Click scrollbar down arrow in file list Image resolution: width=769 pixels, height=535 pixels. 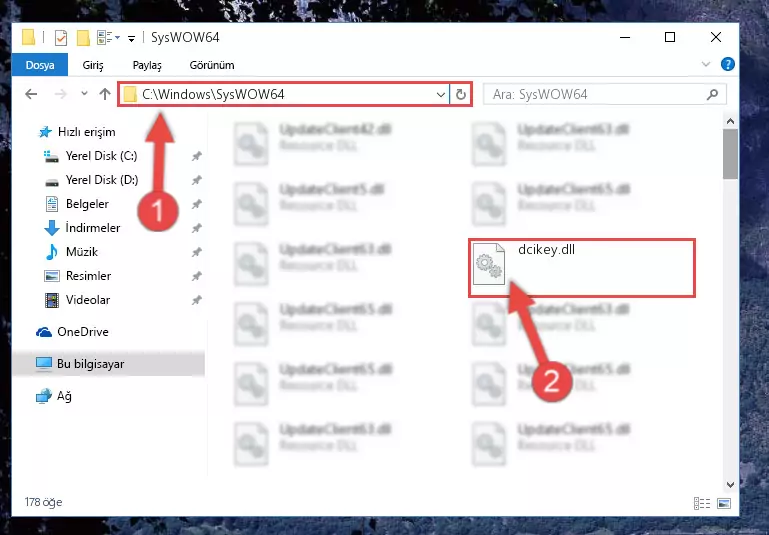pyautogui.click(x=730, y=484)
